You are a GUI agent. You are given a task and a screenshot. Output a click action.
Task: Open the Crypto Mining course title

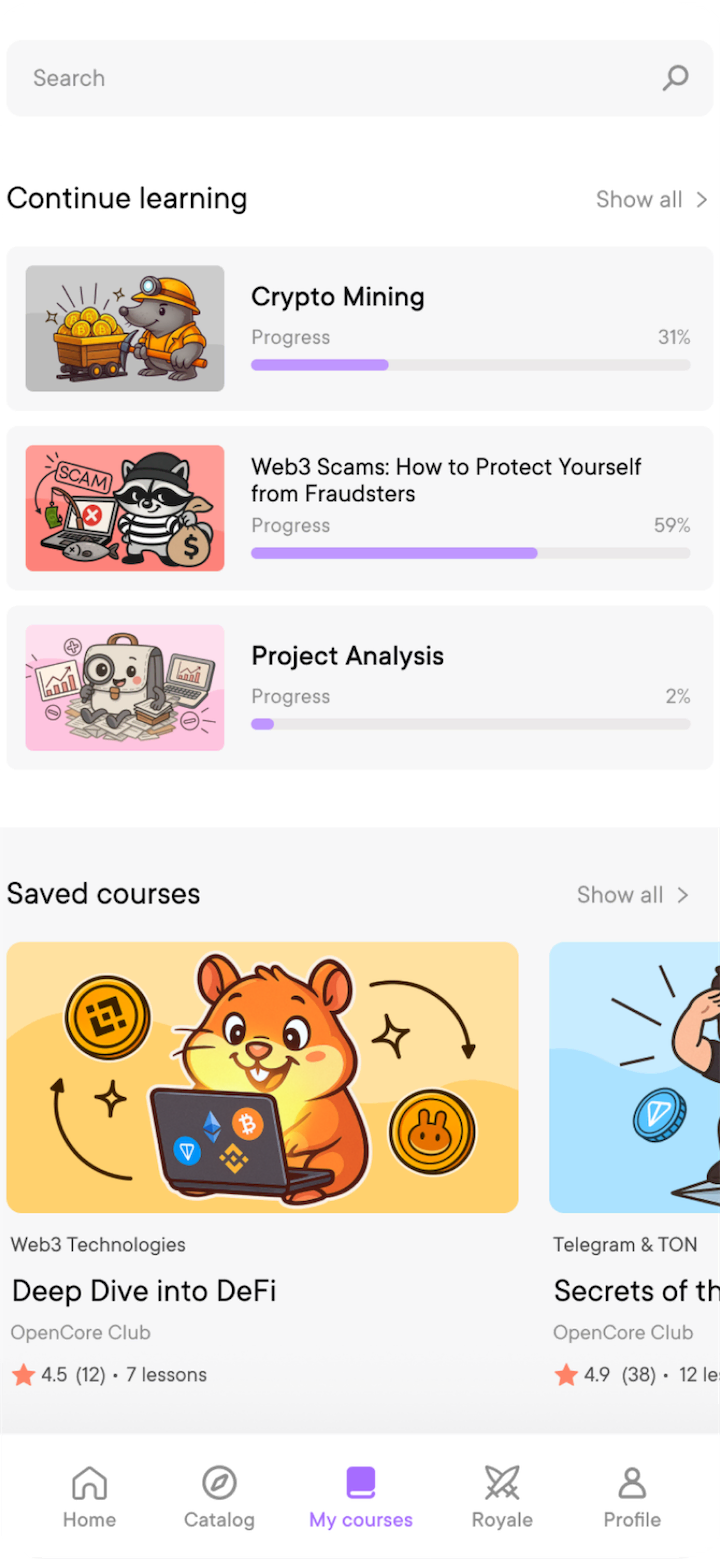click(338, 297)
